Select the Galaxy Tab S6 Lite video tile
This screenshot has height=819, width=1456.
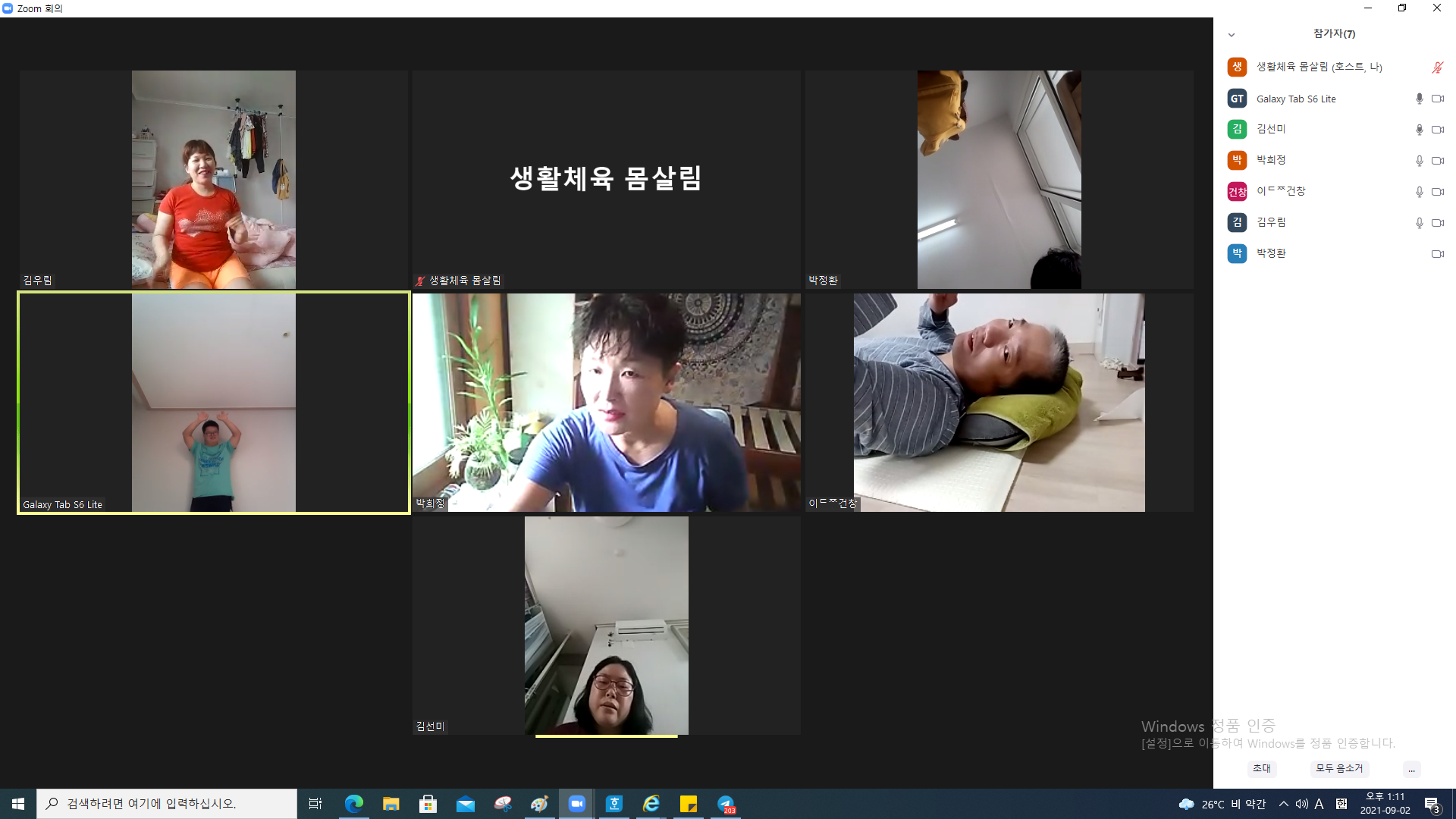tap(214, 403)
